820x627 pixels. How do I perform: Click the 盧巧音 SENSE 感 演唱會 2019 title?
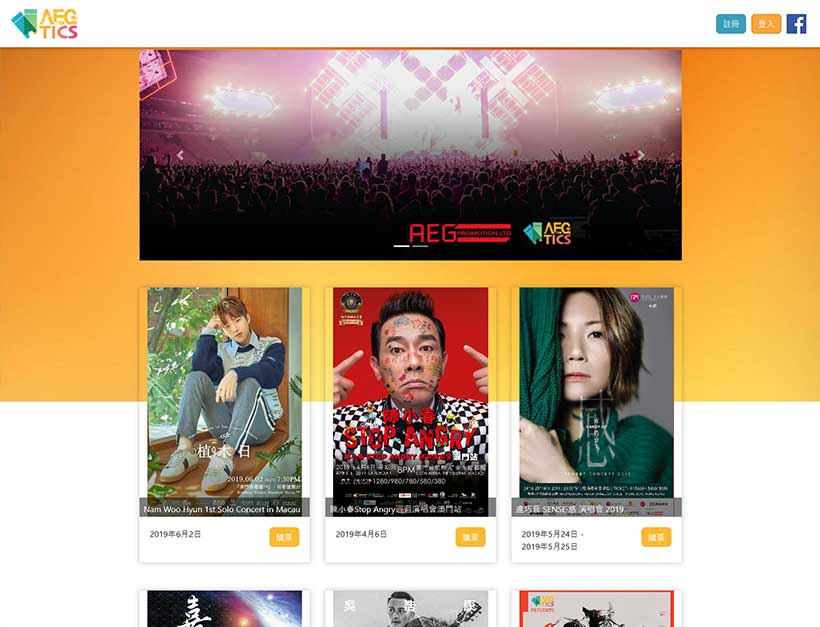(570, 509)
